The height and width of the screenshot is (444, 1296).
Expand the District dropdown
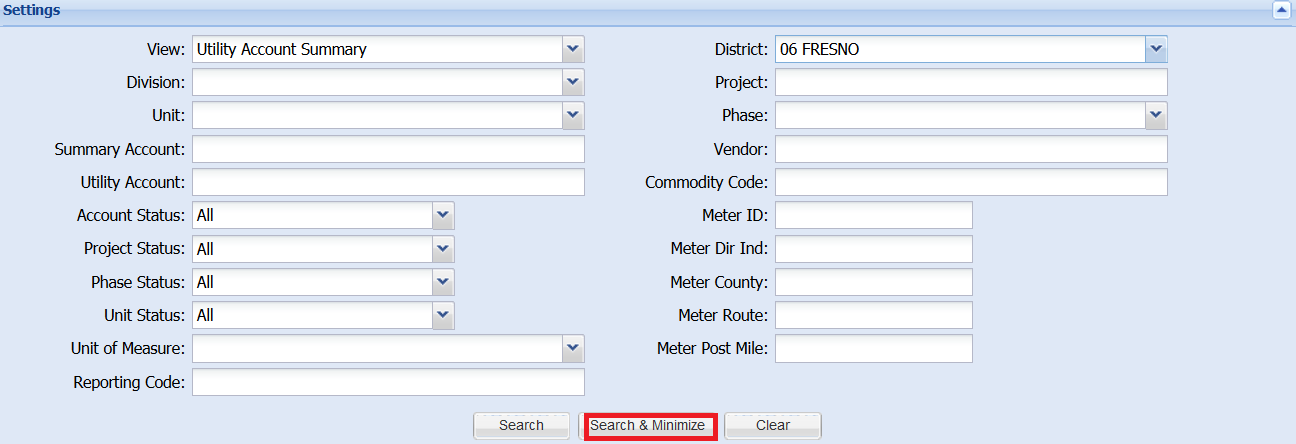coord(1155,49)
